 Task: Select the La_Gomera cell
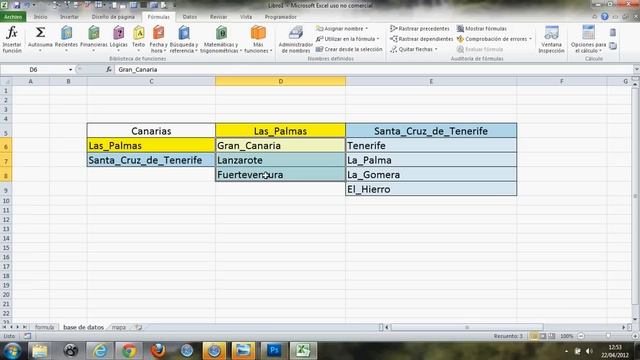click(x=431, y=175)
